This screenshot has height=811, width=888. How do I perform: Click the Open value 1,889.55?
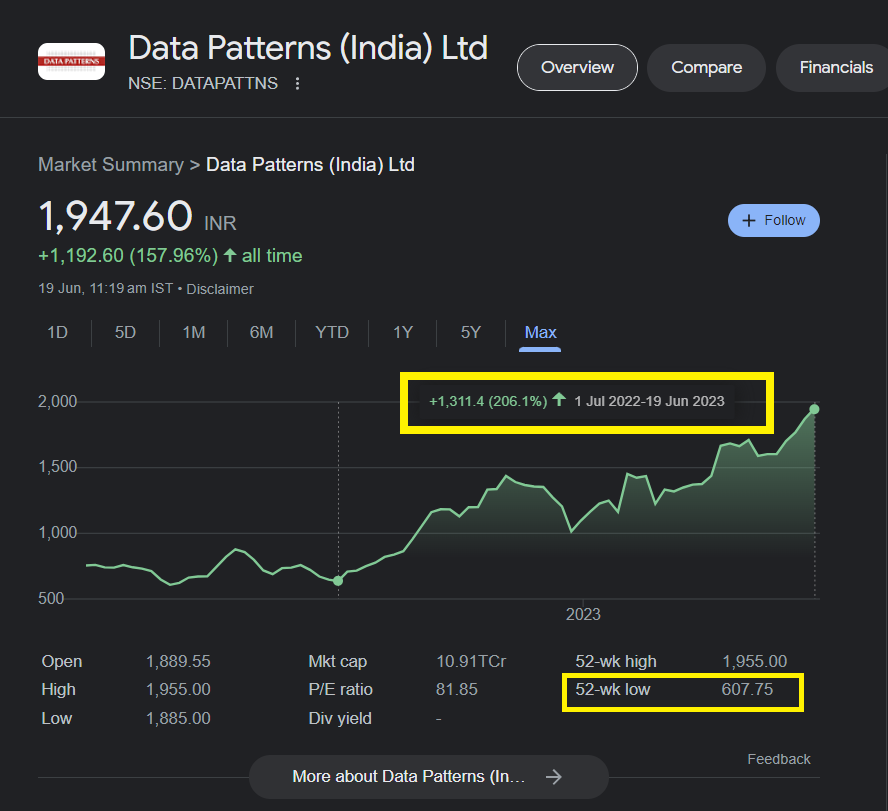pyautogui.click(x=178, y=661)
